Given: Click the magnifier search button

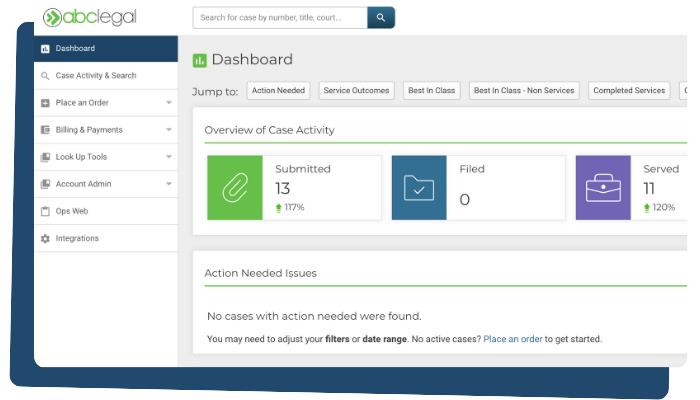Looking at the screenshot, I should click(x=381, y=17).
